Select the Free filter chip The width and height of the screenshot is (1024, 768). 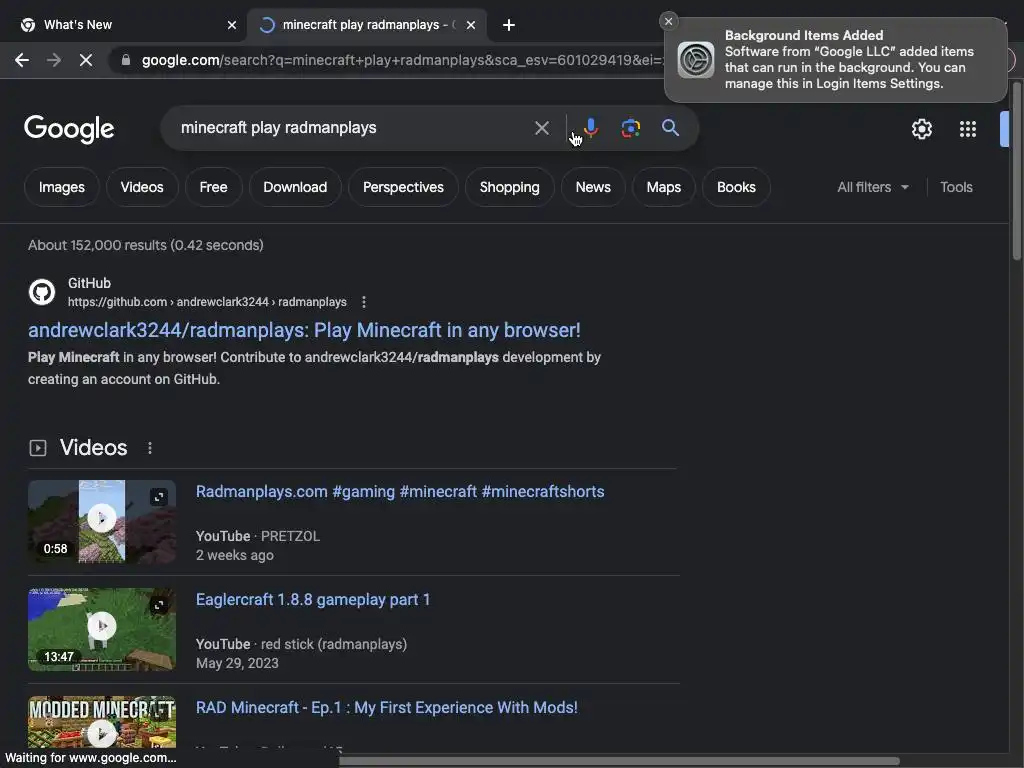213,187
